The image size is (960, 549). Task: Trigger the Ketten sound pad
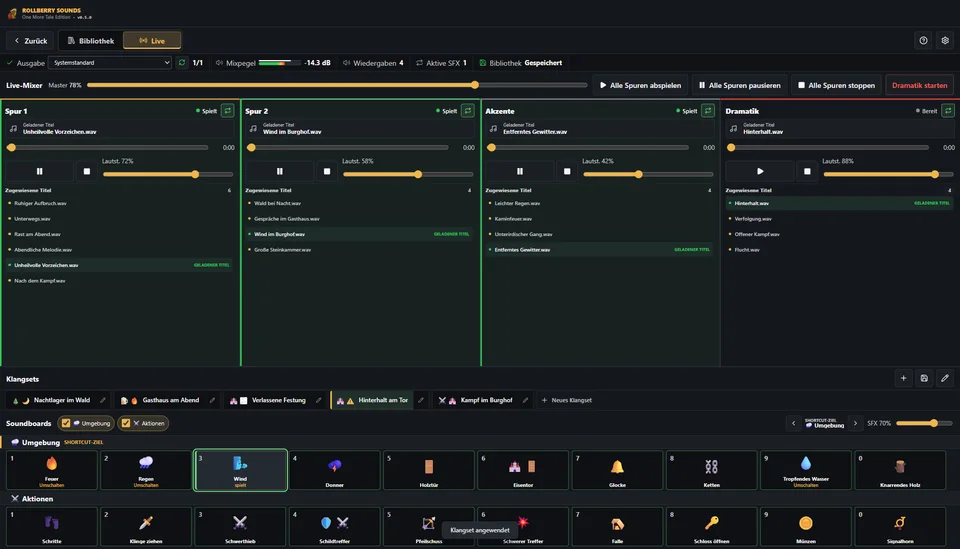[711, 470]
